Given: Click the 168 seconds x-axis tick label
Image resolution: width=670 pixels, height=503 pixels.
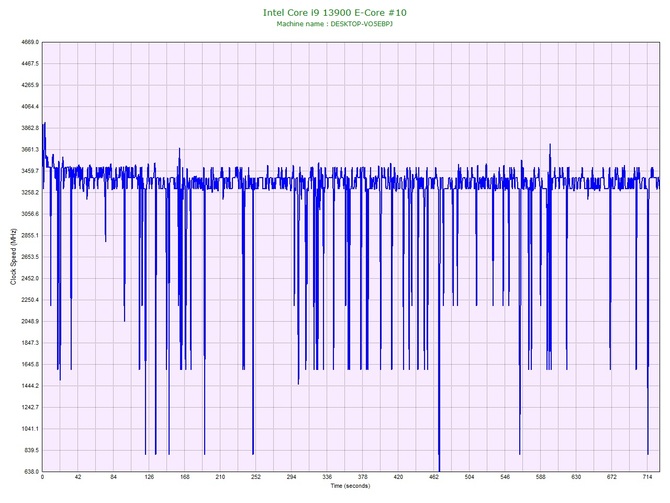Looking at the screenshot, I should coord(185,477).
